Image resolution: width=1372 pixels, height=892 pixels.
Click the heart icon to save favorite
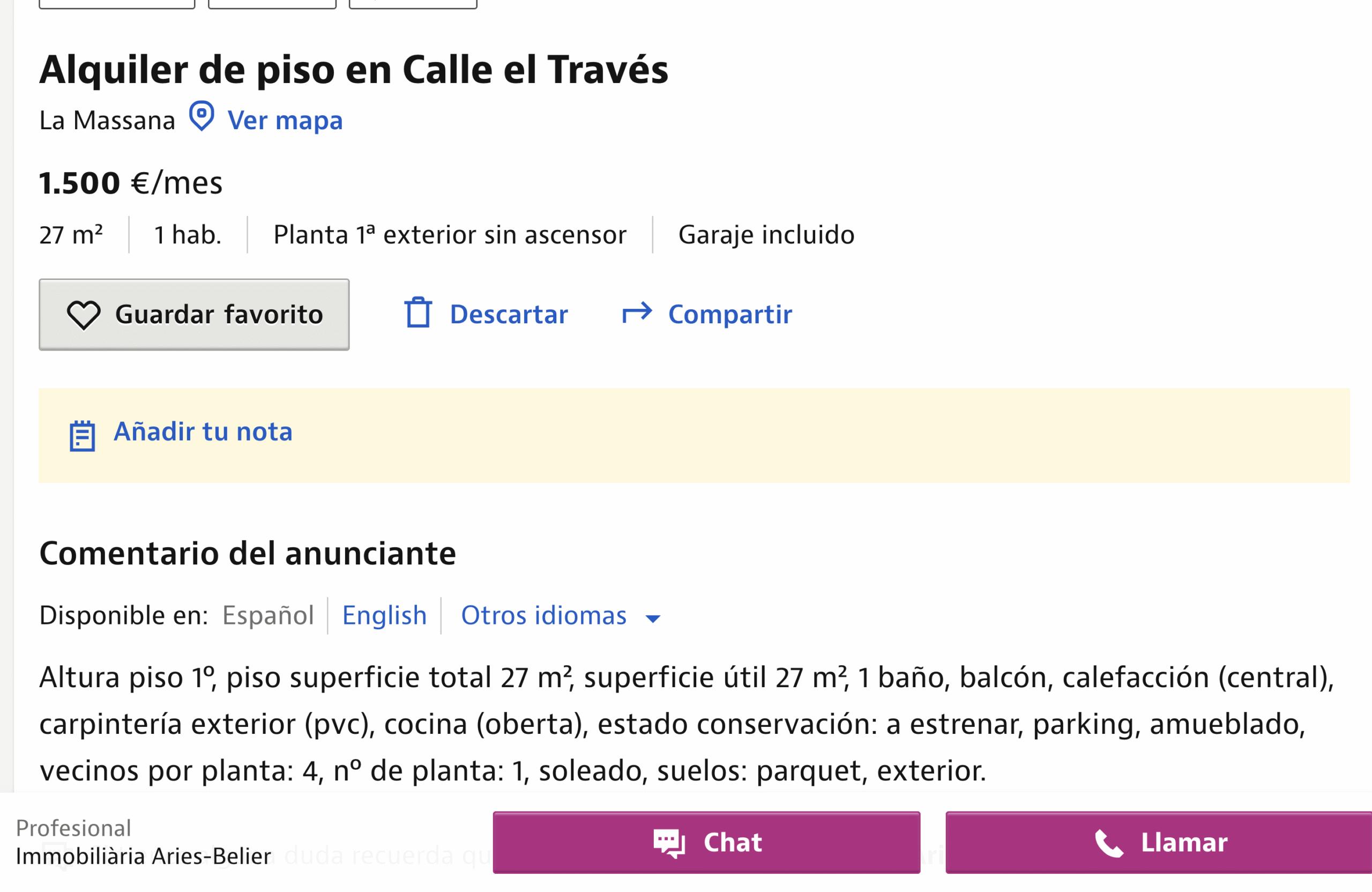(x=84, y=315)
